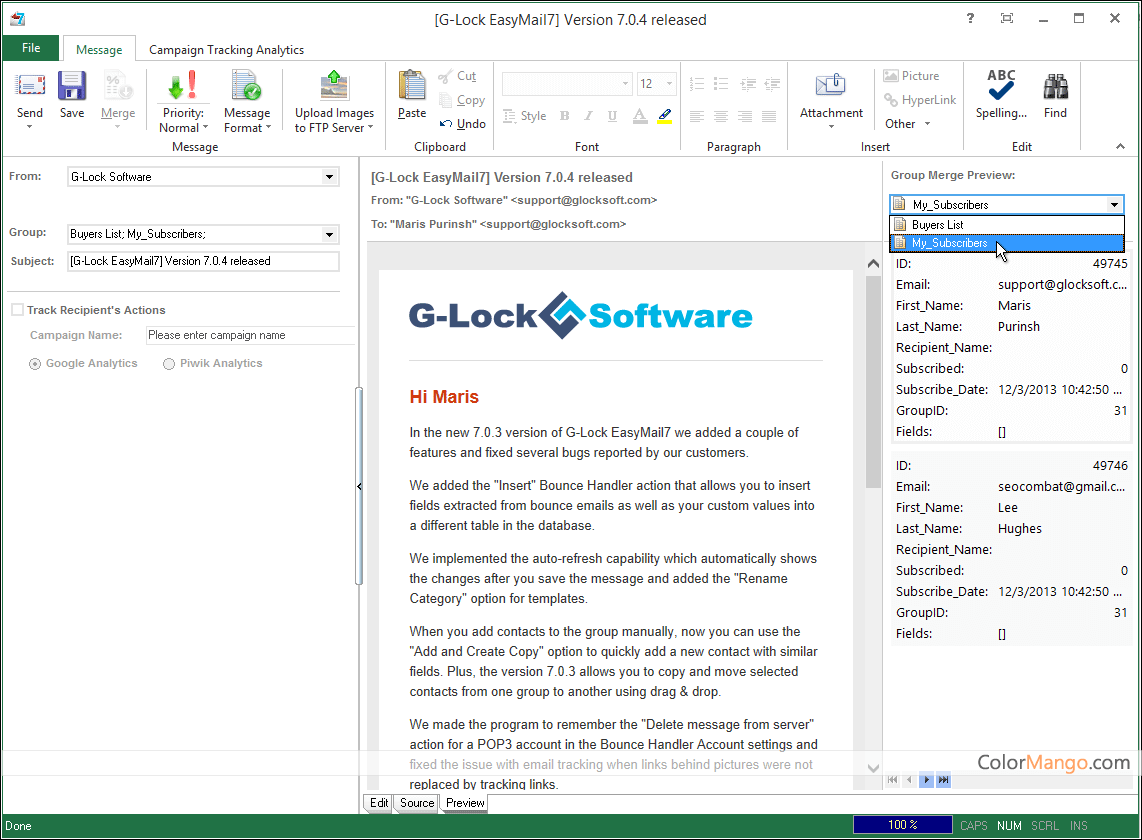Switch to the Source view tab

(417, 803)
